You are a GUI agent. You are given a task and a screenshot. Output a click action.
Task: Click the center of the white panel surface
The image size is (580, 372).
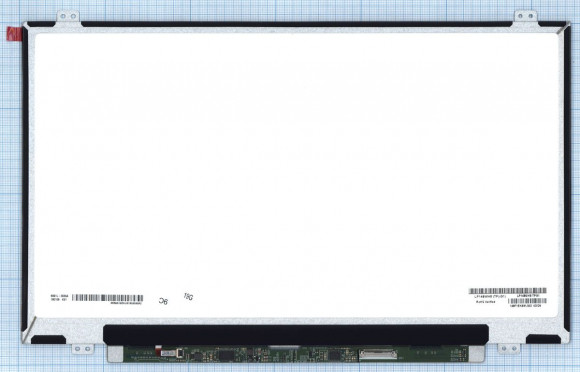(296, 175)
